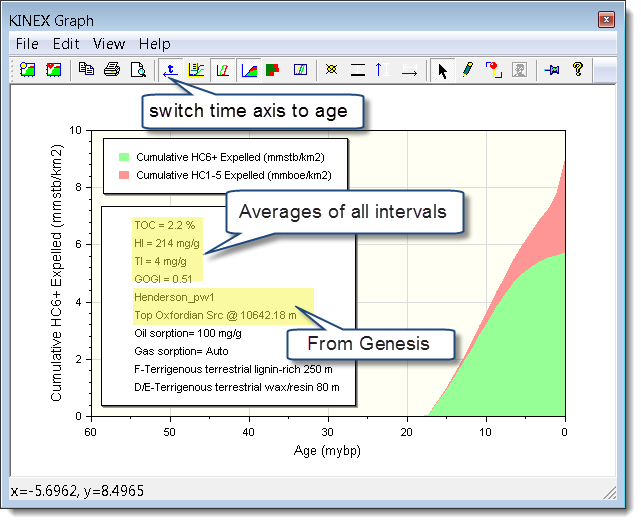This screenshot has height=524, width=641.
Task: Open print preview with the magnifier page icon
Action: pyautogui.click(x=138, y=70)
